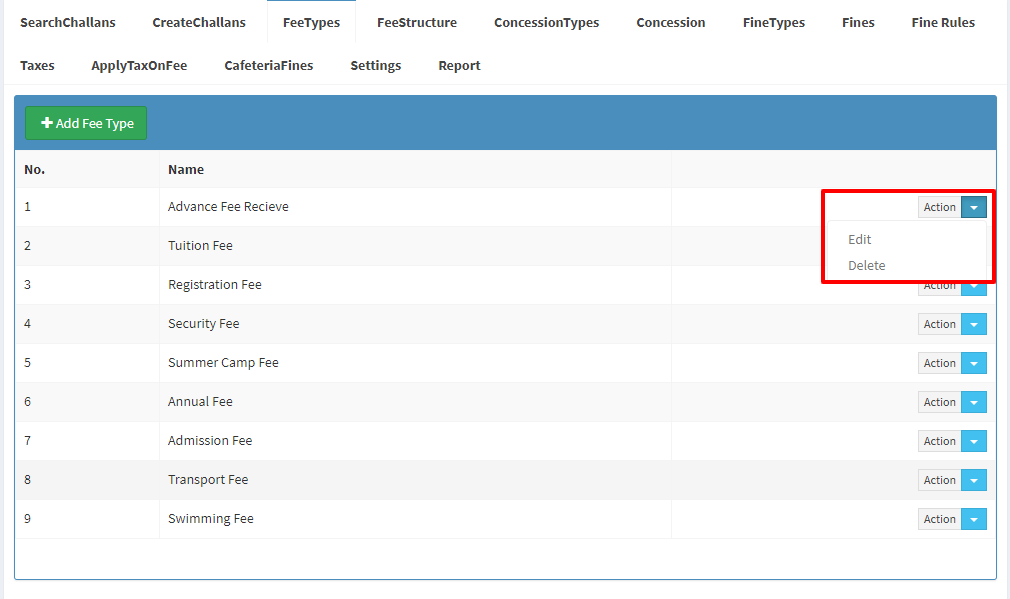Open the Admission Fee dropdown arrow

pos(974,441)
